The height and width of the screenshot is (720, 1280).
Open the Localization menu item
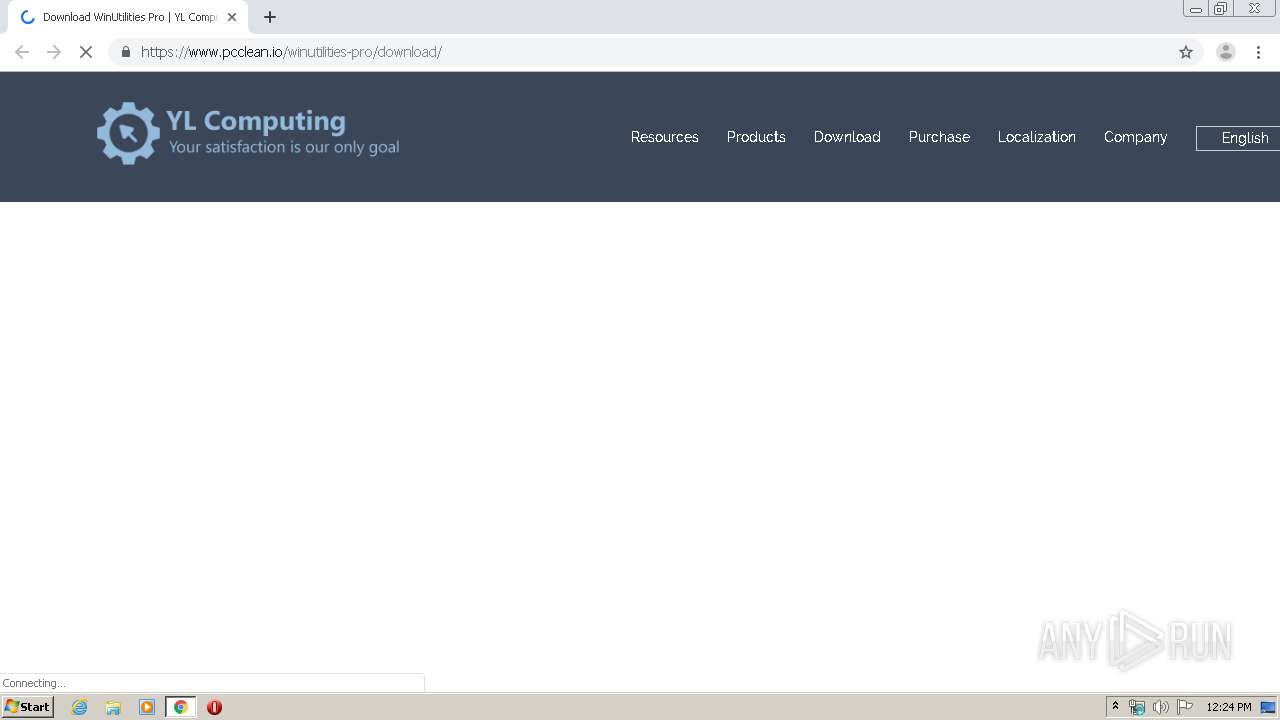click(1037, 137)
